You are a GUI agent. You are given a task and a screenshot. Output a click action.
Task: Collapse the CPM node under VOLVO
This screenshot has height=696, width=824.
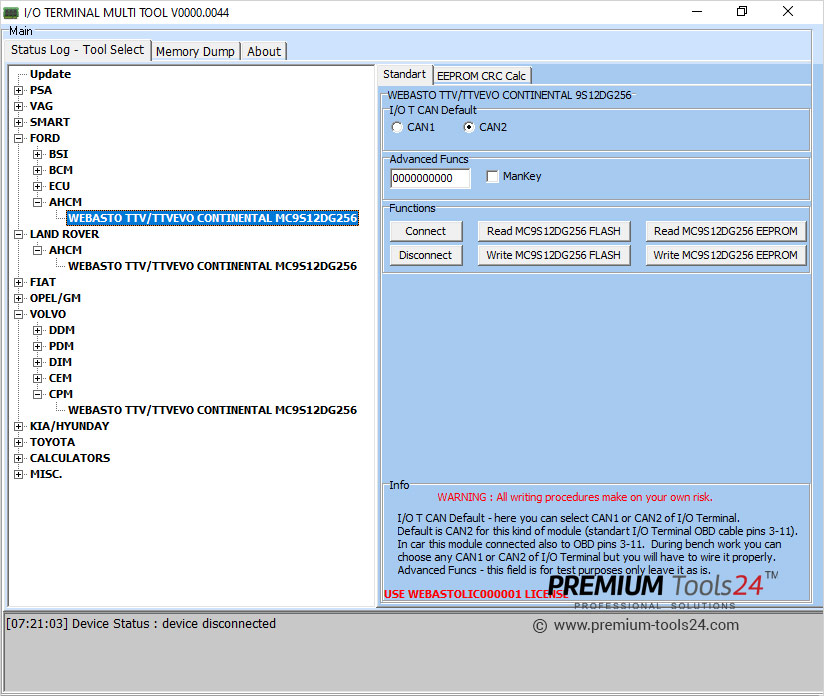point(37,394)
